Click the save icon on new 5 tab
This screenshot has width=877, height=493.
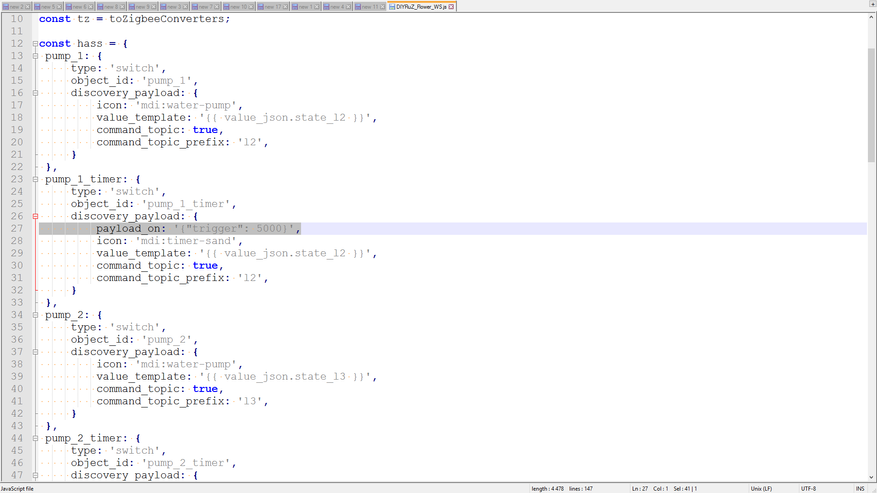38,7
